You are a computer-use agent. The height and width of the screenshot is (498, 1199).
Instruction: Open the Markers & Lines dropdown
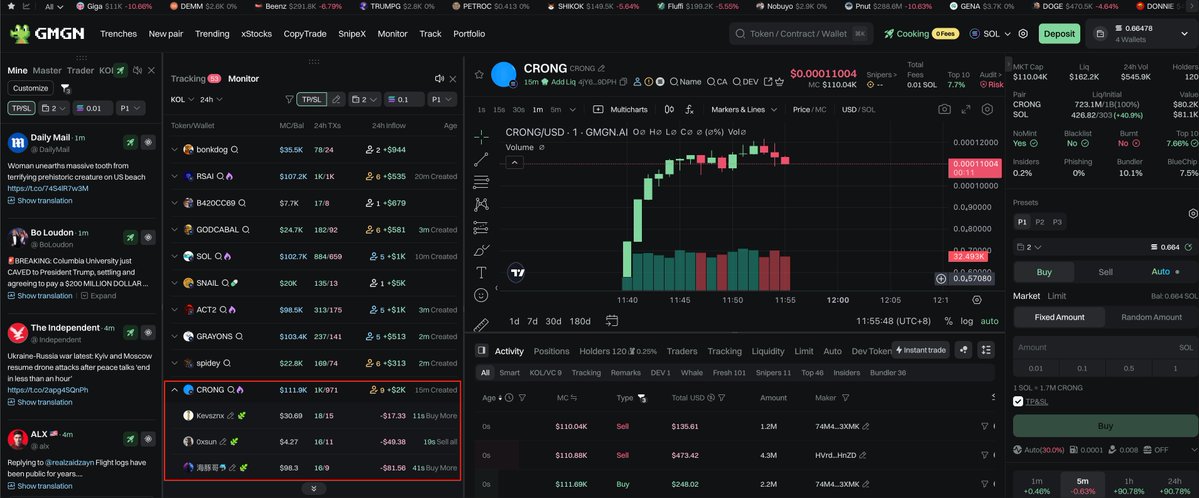(744, 109)
